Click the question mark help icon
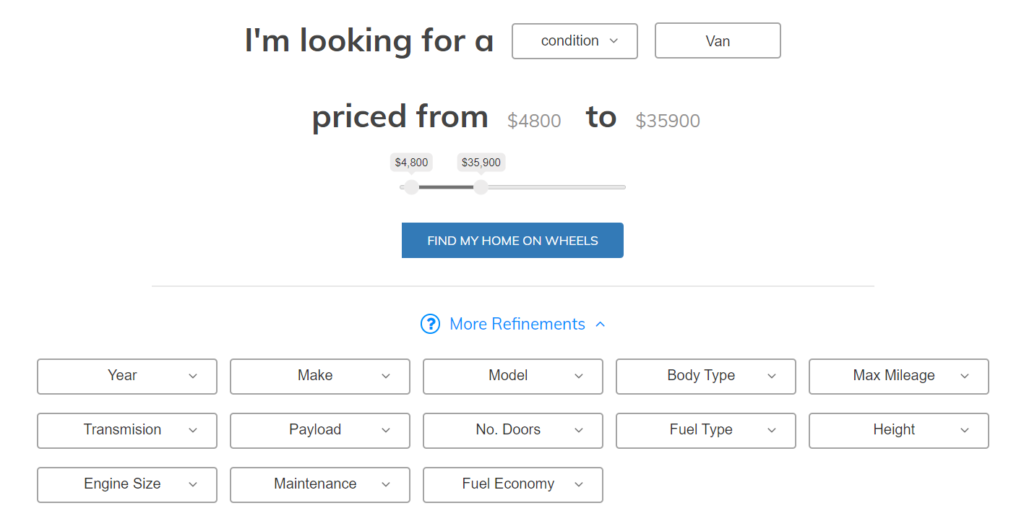 coord(430,324)
